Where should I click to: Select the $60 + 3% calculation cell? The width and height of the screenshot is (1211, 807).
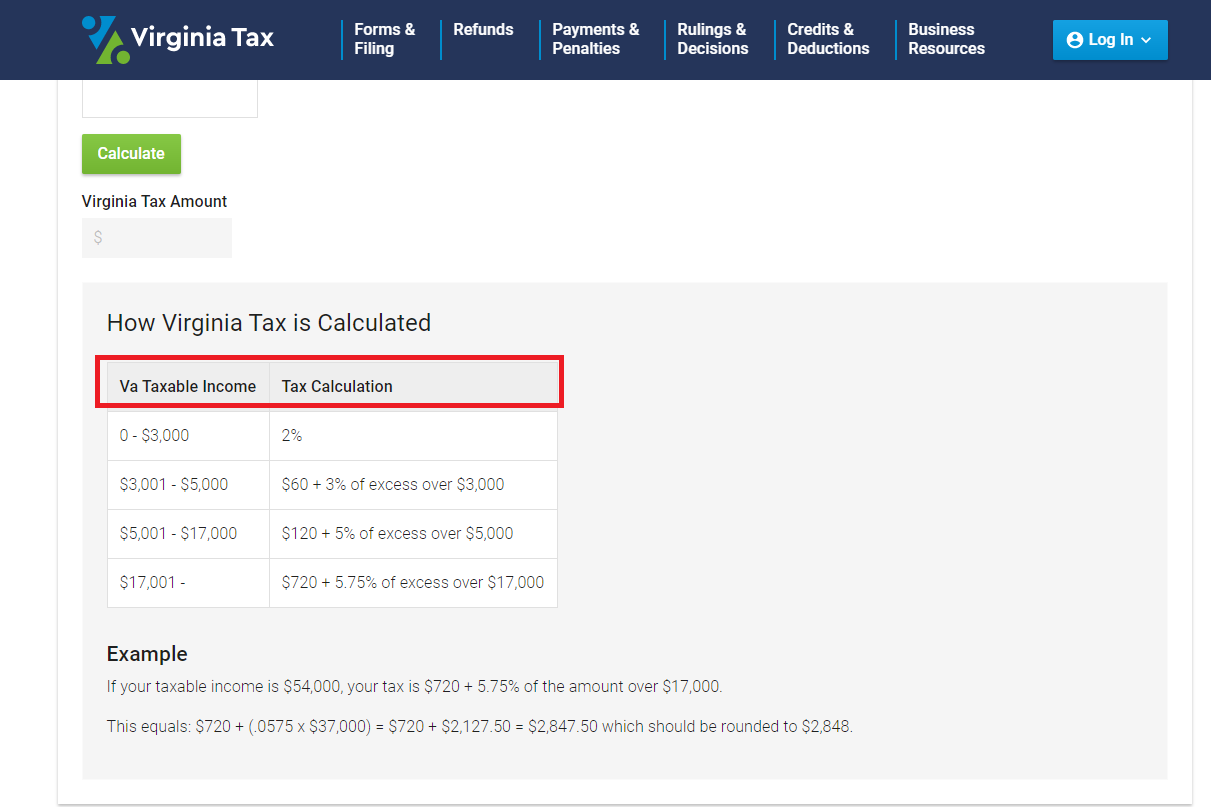[x=413, y=485]
